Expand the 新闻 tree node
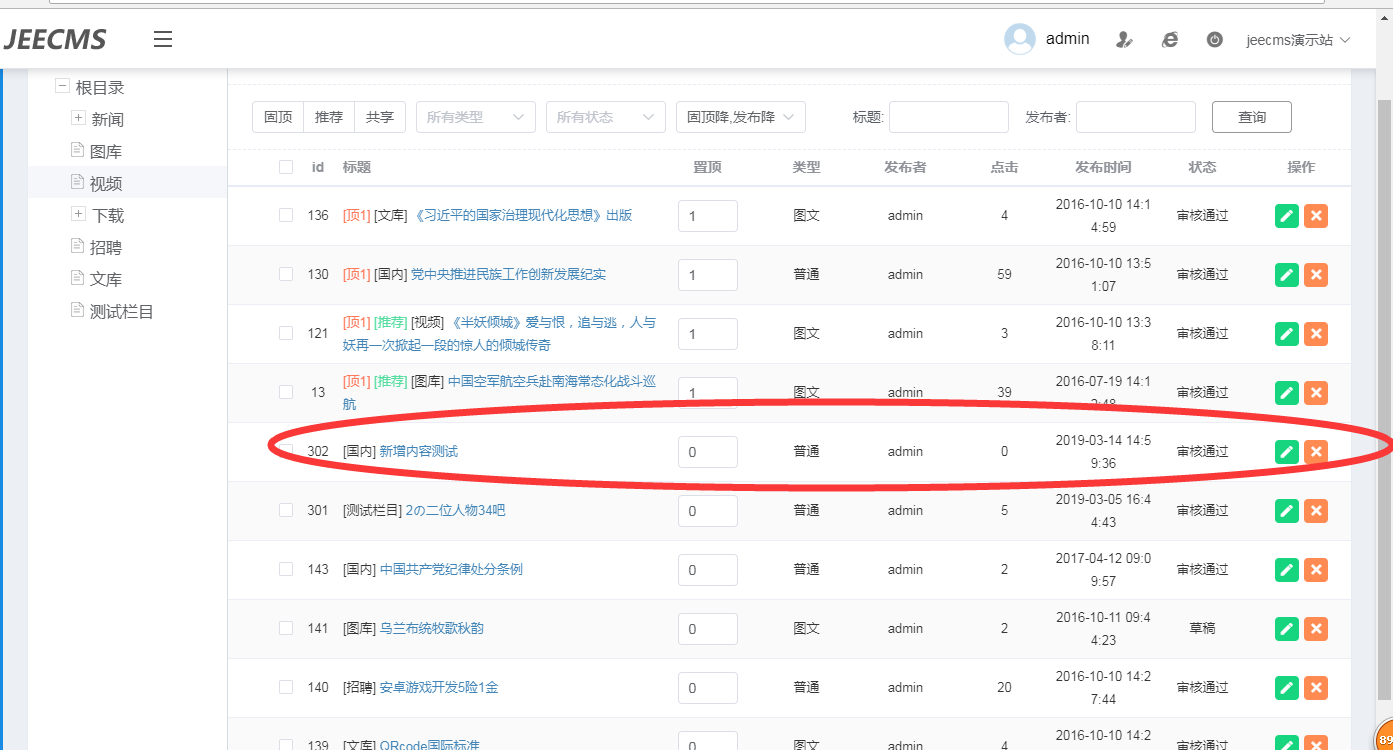Screen dimensions: 1393x750 coord(79,118)
